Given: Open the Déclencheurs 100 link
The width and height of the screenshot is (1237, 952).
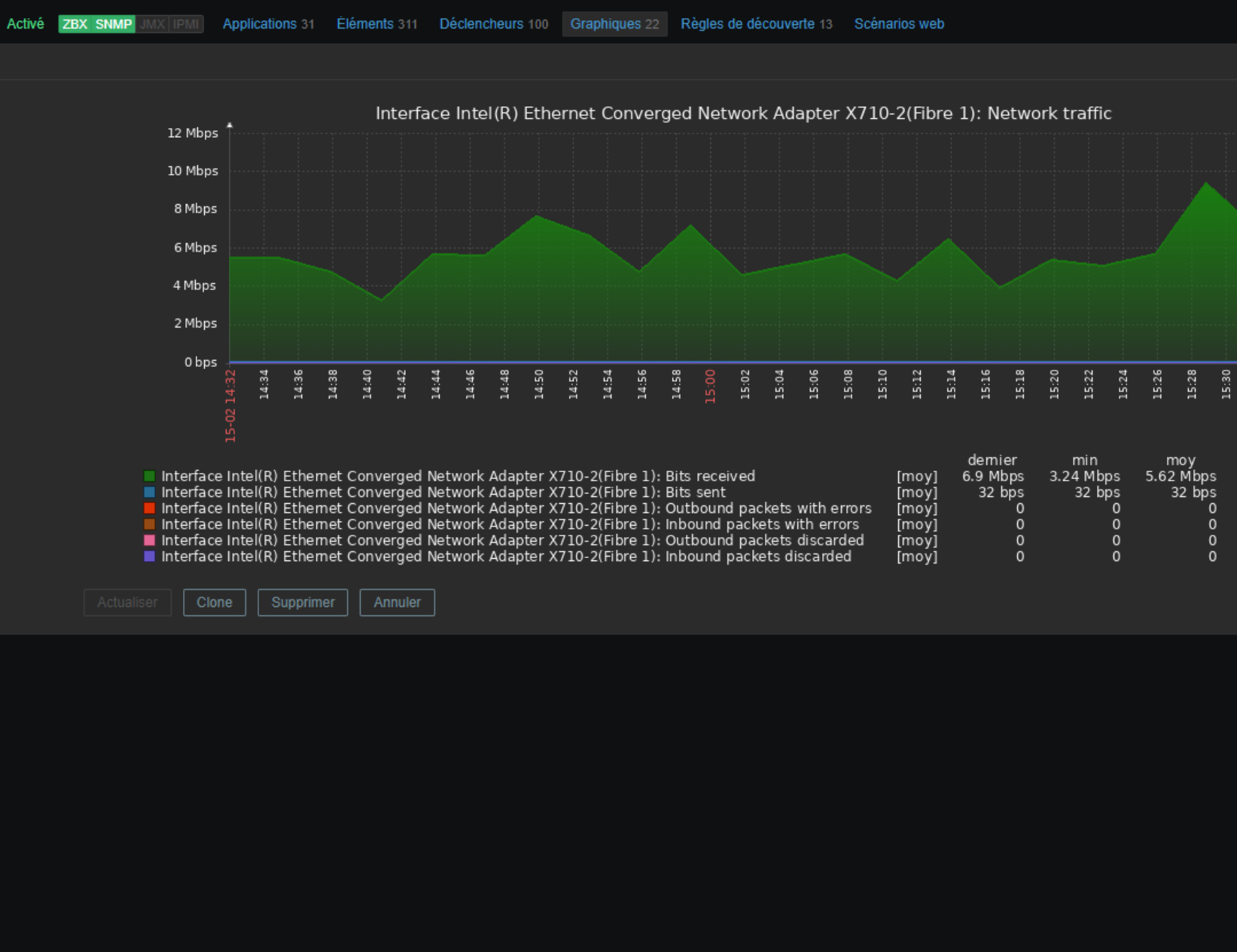Looking at the screenshot, I should click(493, 24).
